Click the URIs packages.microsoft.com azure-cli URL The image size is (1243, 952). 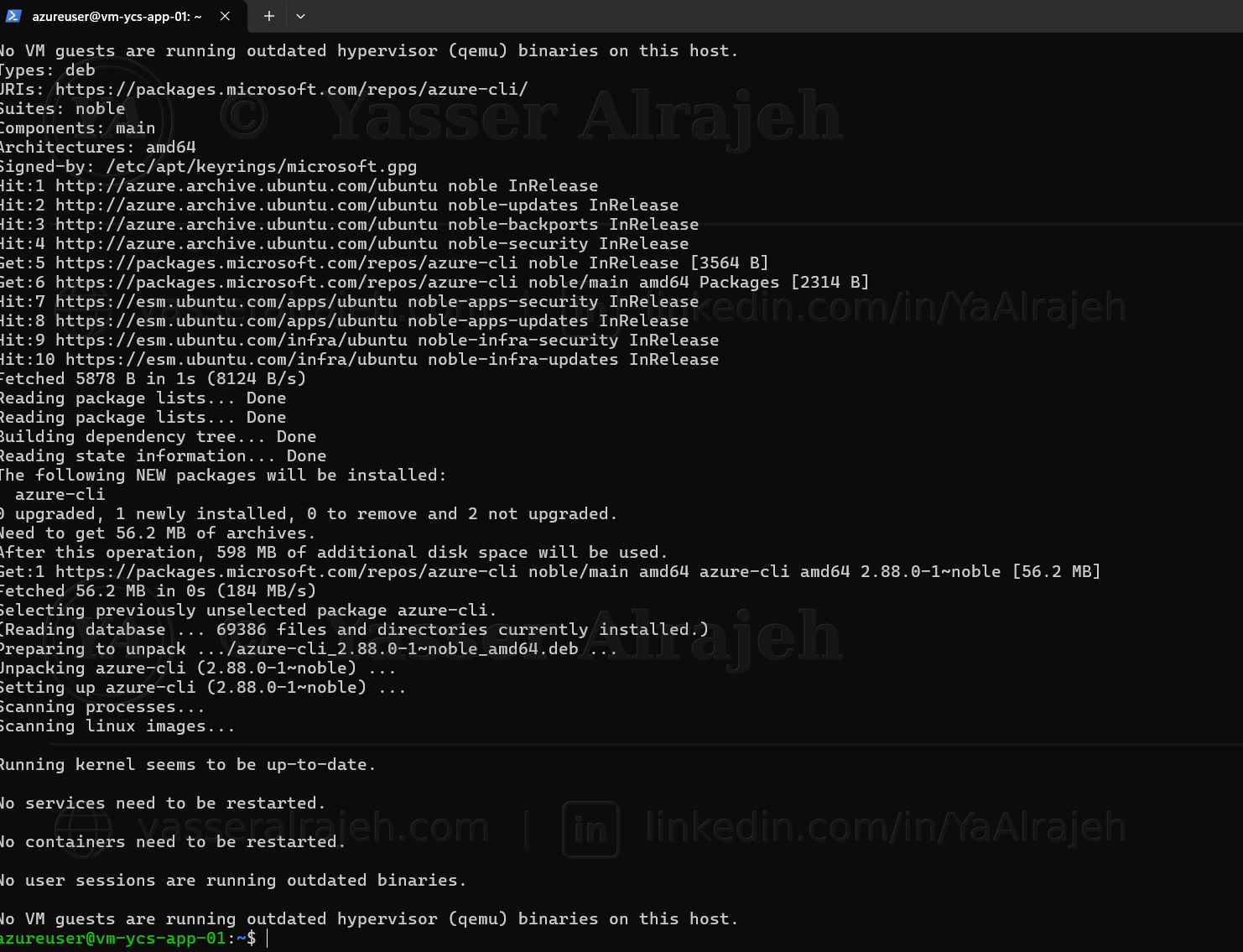coord(292,89)
